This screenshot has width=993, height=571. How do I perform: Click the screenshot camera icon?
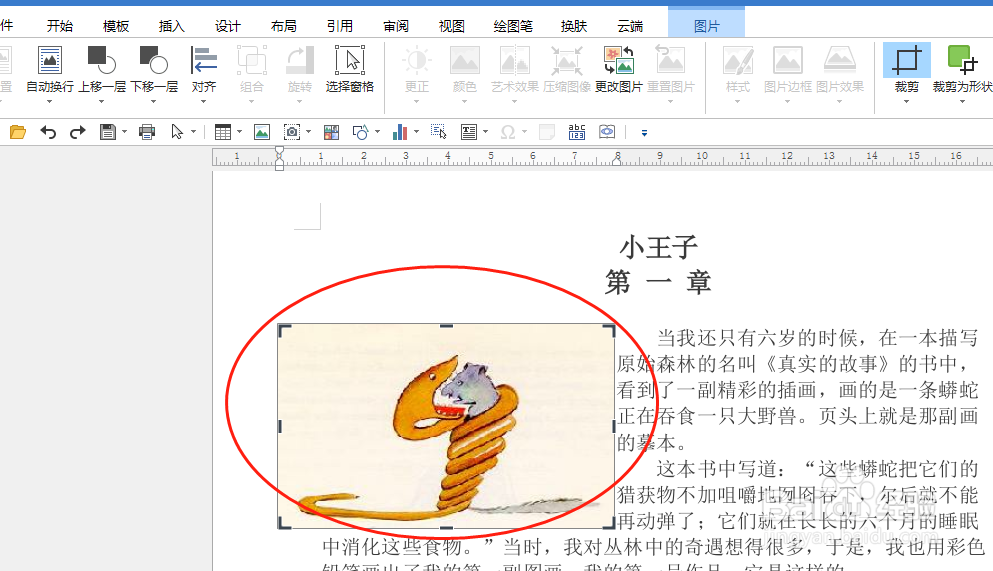click(x=292, y=132)
